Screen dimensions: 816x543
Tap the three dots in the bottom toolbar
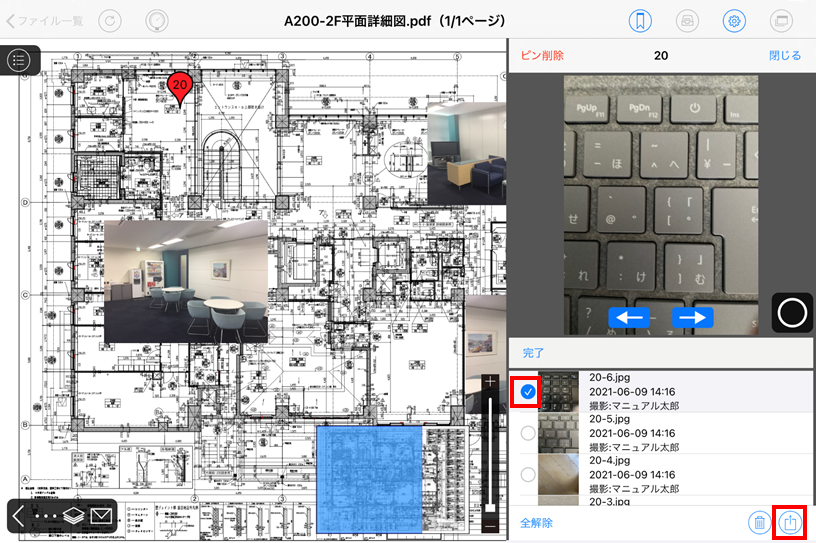pyautogui.click(x=46, y=516)
